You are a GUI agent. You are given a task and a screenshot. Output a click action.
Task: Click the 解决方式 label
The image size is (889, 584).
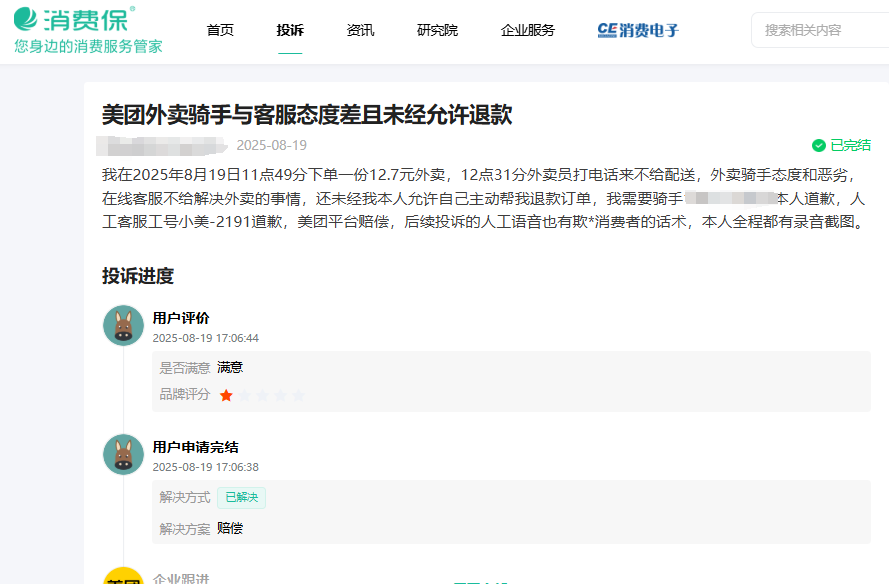[x=185, y=497]
